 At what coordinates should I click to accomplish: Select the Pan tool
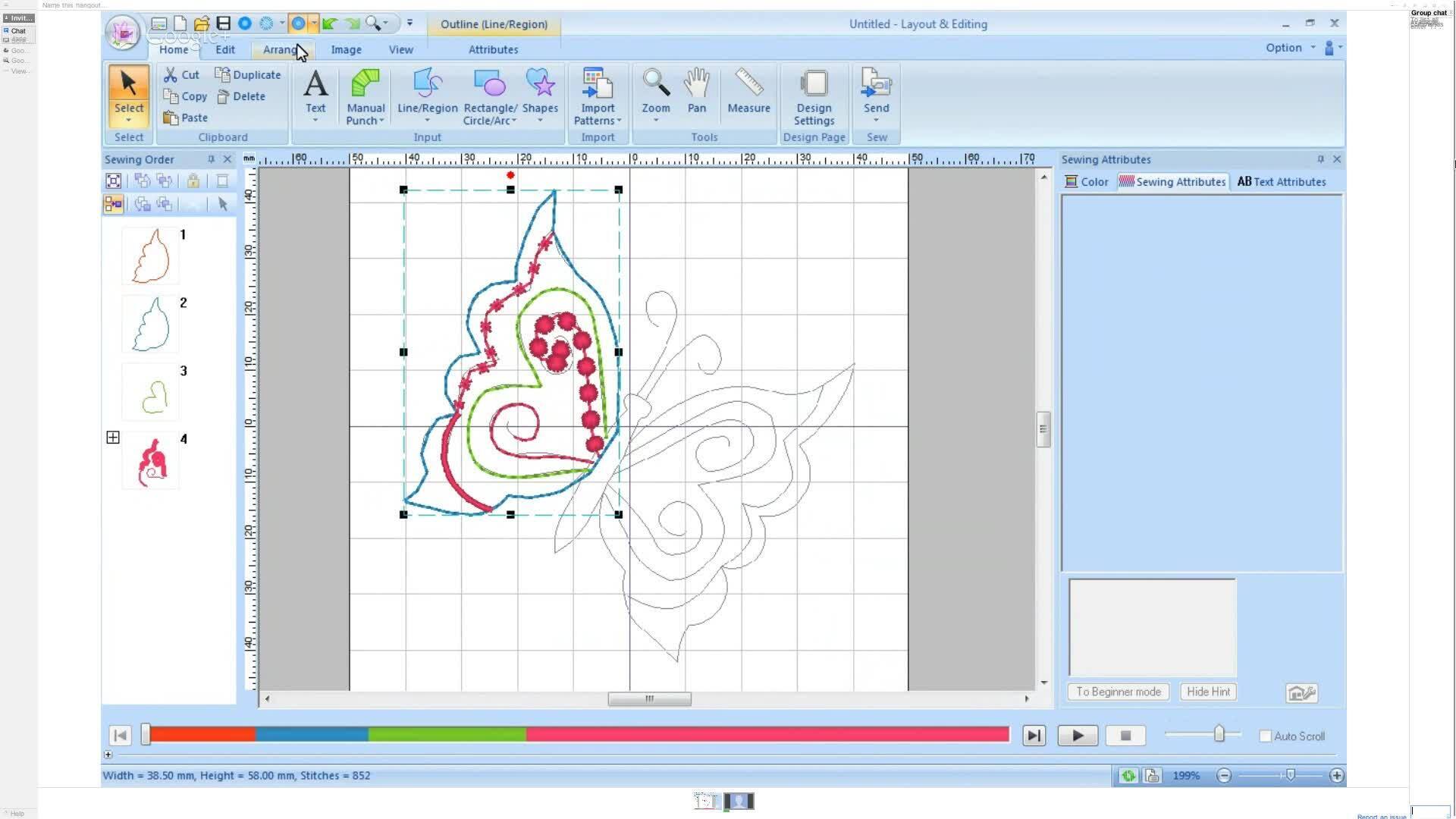696,91
